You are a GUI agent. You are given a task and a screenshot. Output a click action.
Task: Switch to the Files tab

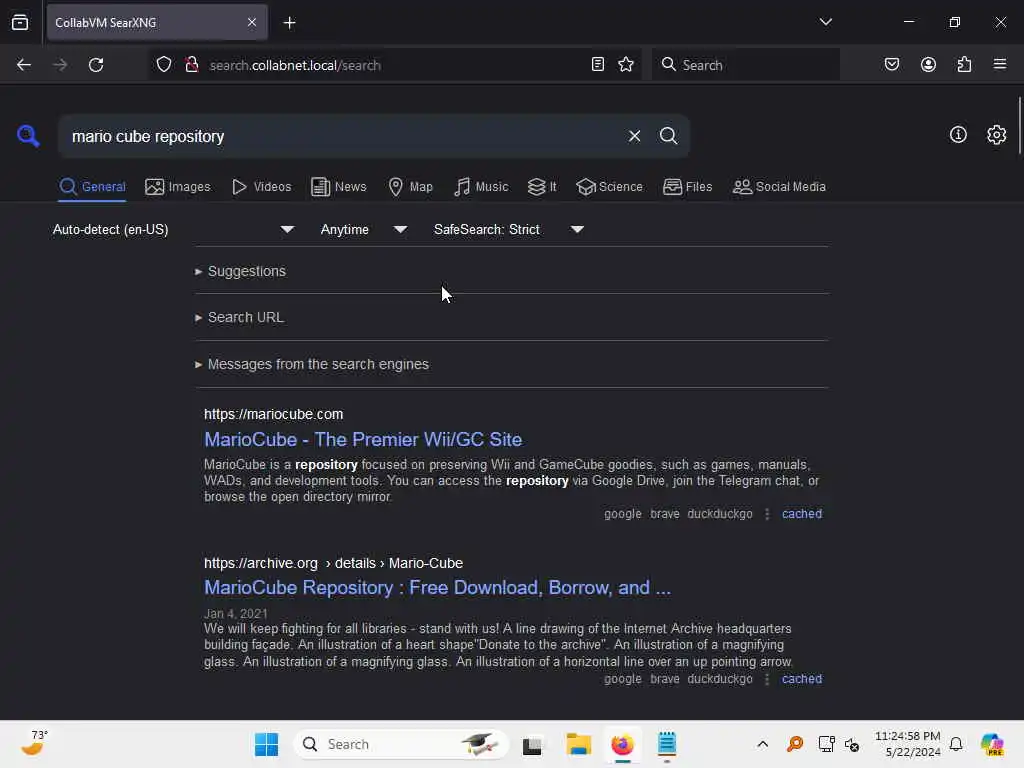pos(688,187)
